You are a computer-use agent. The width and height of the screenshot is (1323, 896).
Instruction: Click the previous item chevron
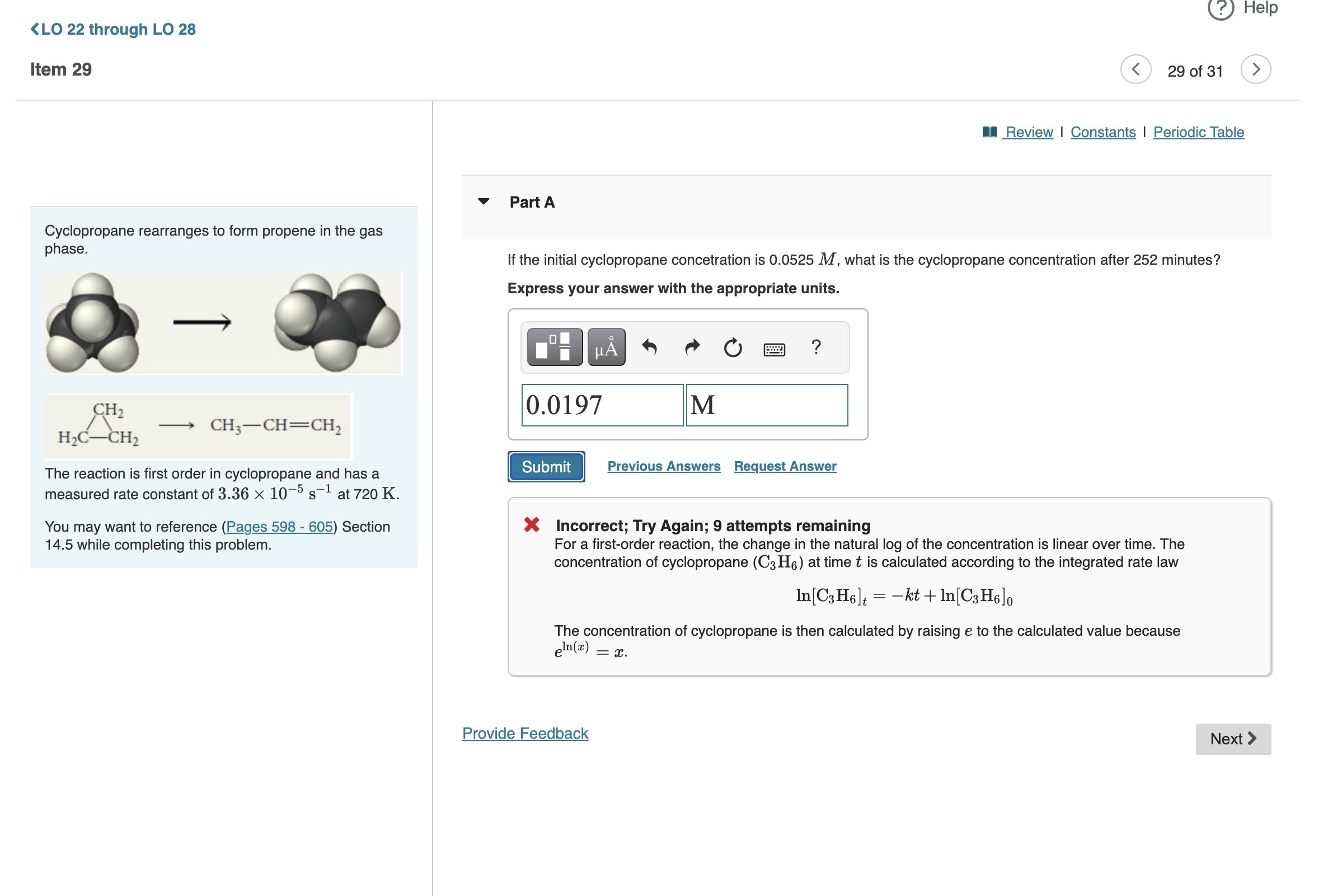click(1135, 68)
